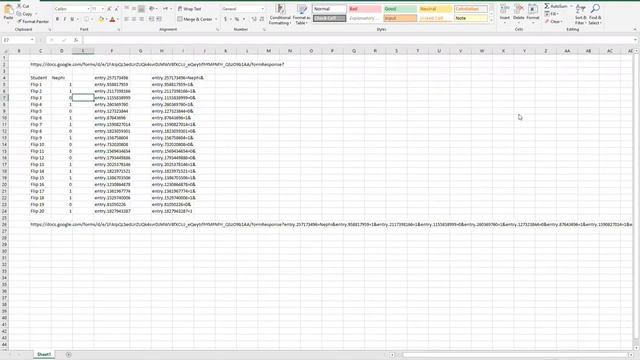This screenshot has height=360, width=640.
Task: Open Find & Select magnifier
Action: pyautogui.click(x=595, y=14)
